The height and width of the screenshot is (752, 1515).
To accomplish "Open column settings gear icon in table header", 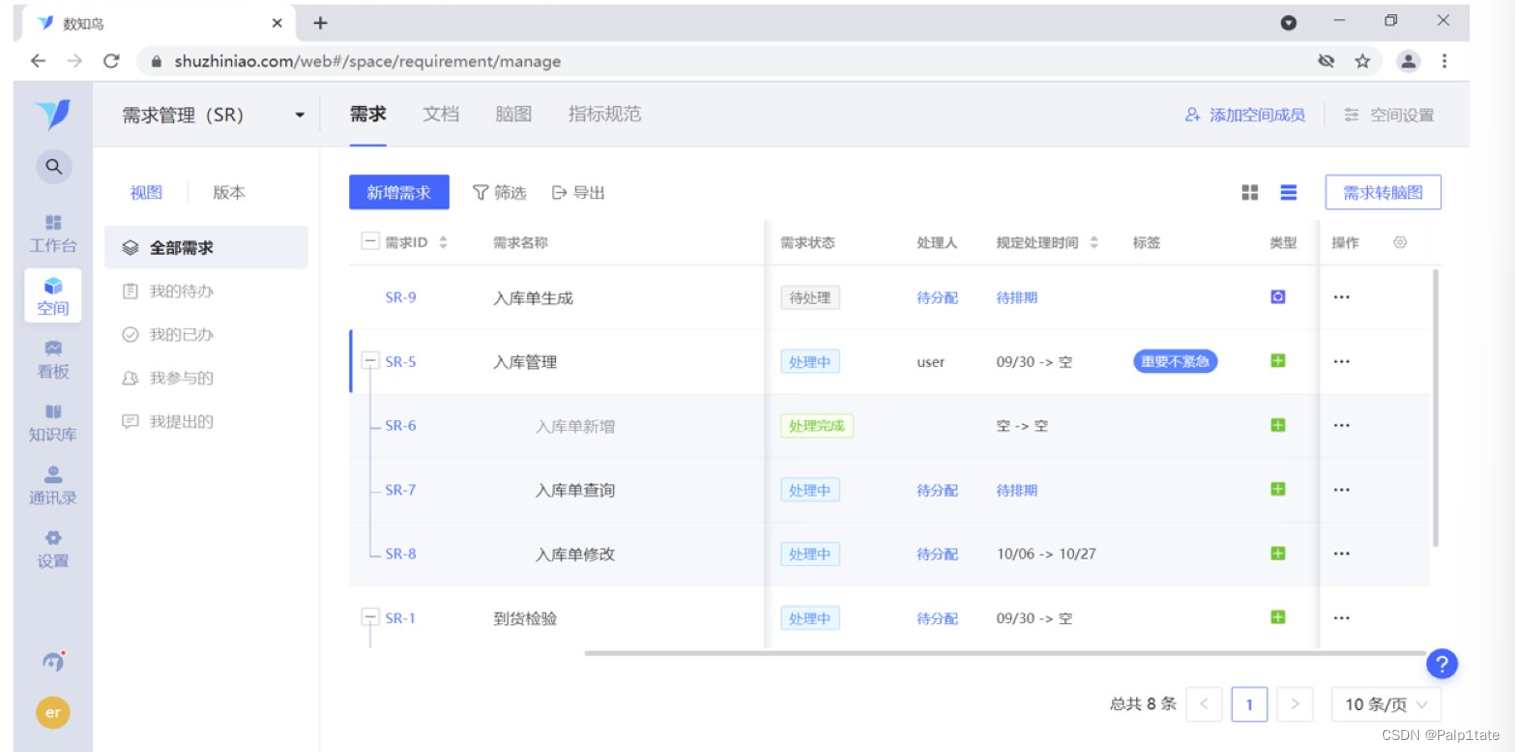I will [x=1400, y=242].
